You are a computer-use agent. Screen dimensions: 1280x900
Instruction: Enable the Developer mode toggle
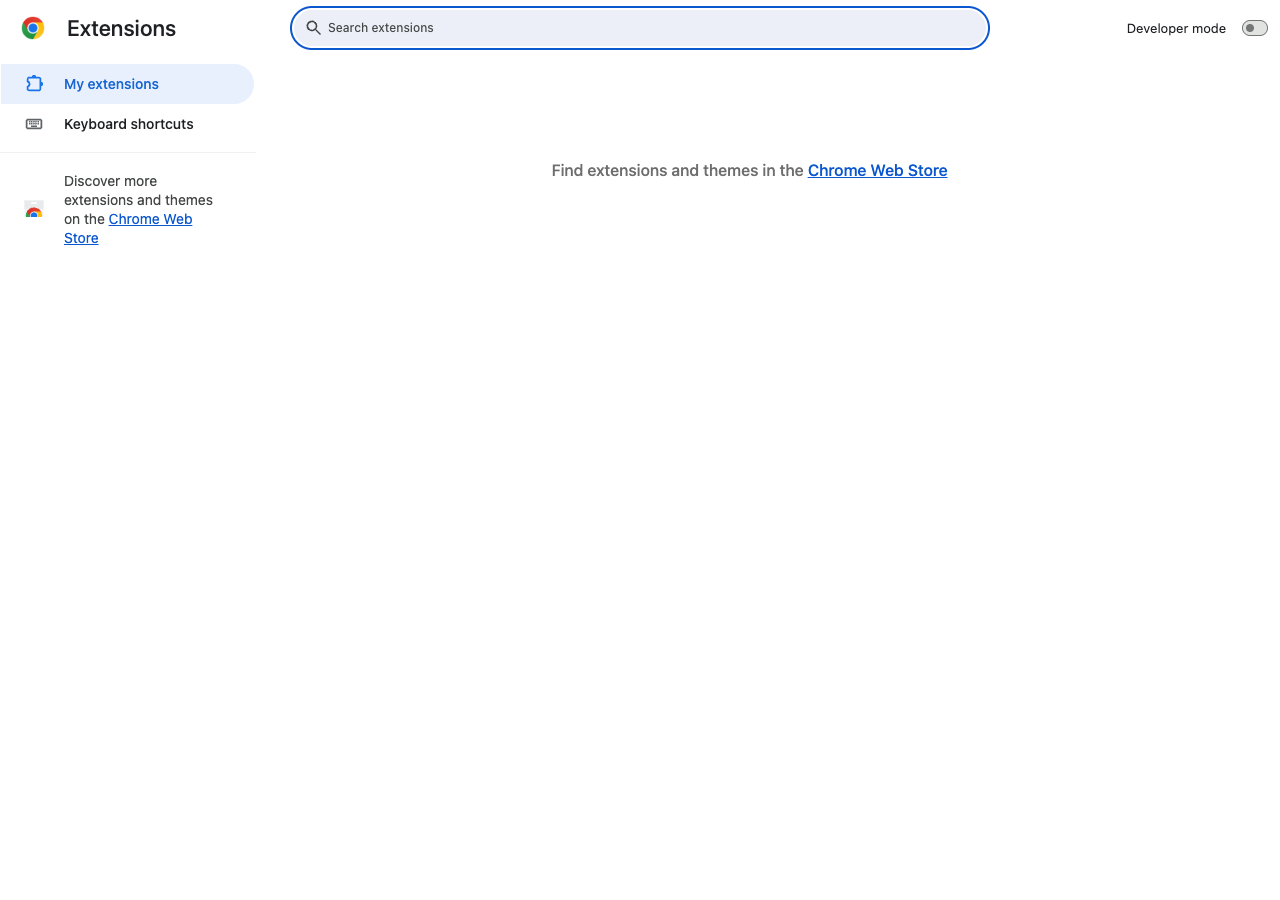pyautogui.click(x=1254, y=28)
